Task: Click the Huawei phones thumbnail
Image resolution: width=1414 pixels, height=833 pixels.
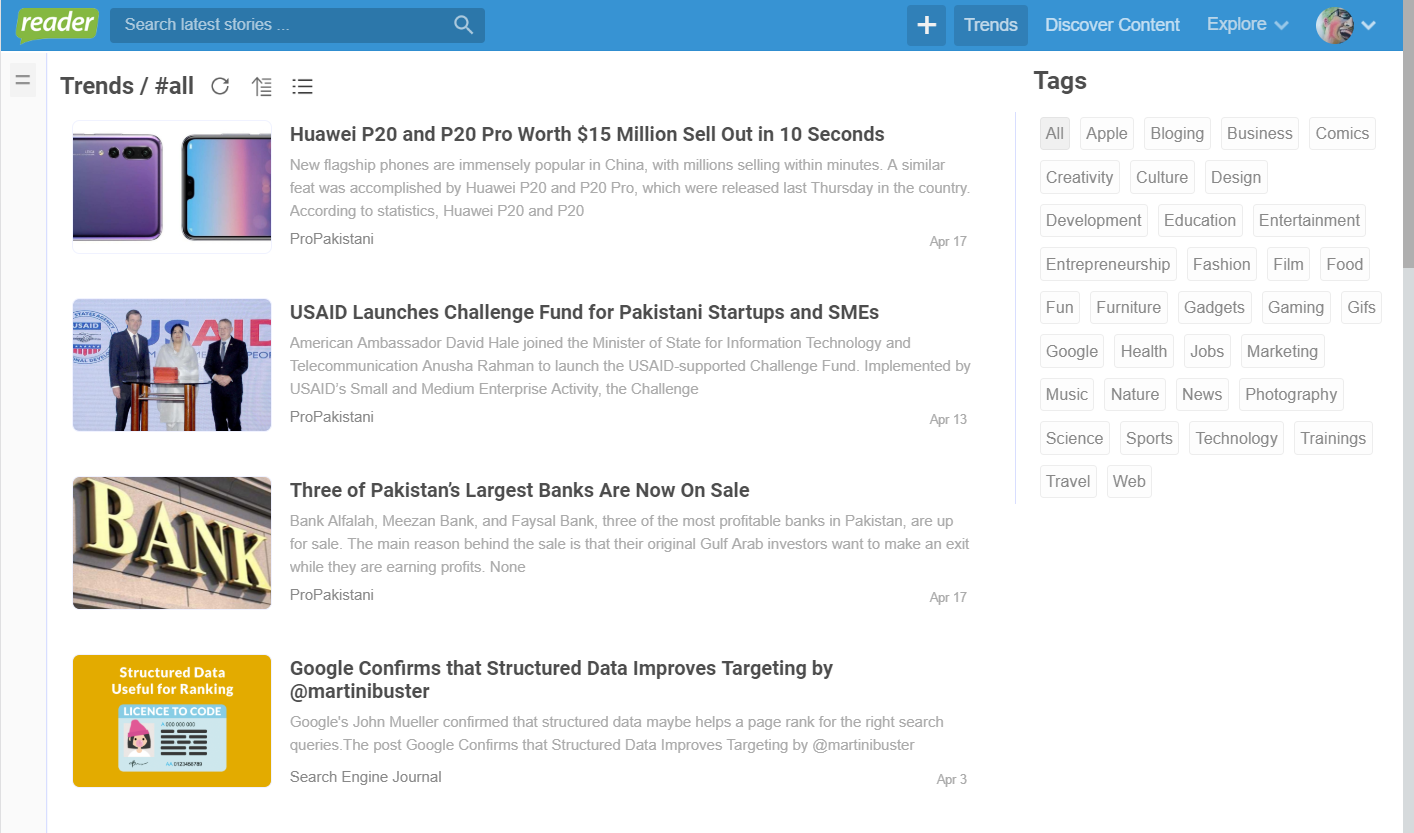Action: click(172, 187)
